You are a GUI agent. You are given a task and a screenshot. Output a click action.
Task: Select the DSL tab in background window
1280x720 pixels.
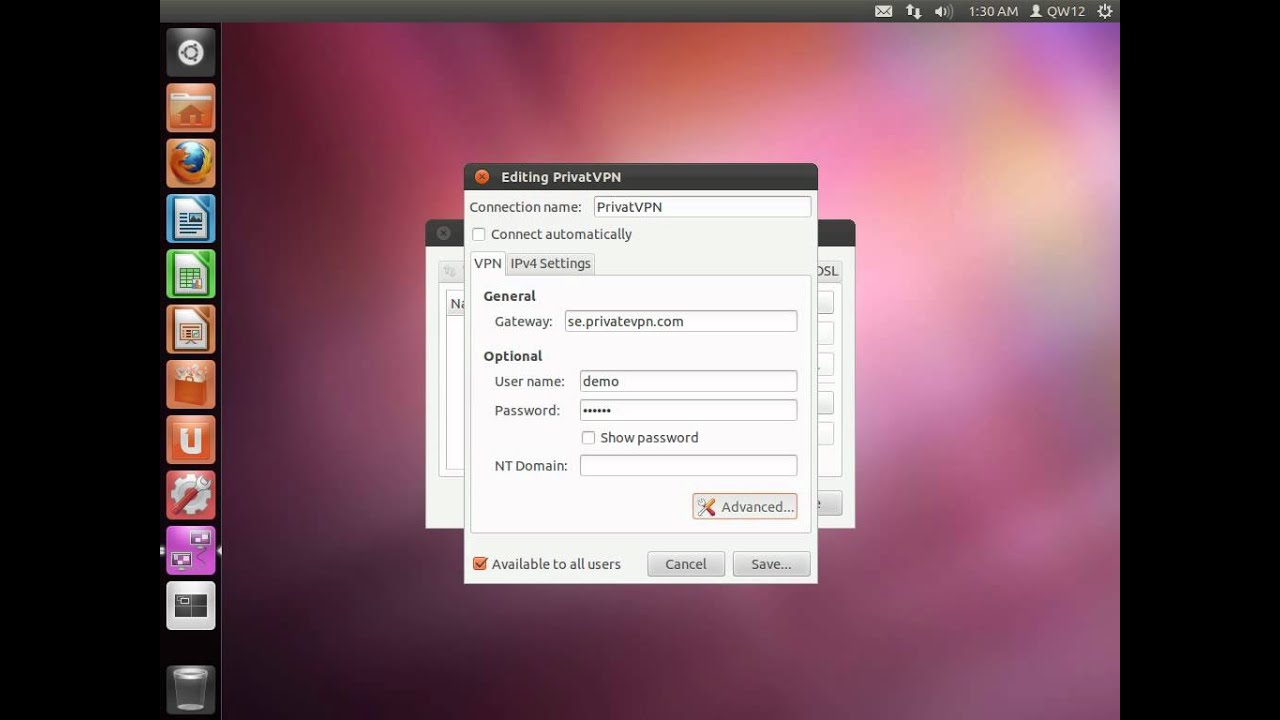[x=827, y=271]
